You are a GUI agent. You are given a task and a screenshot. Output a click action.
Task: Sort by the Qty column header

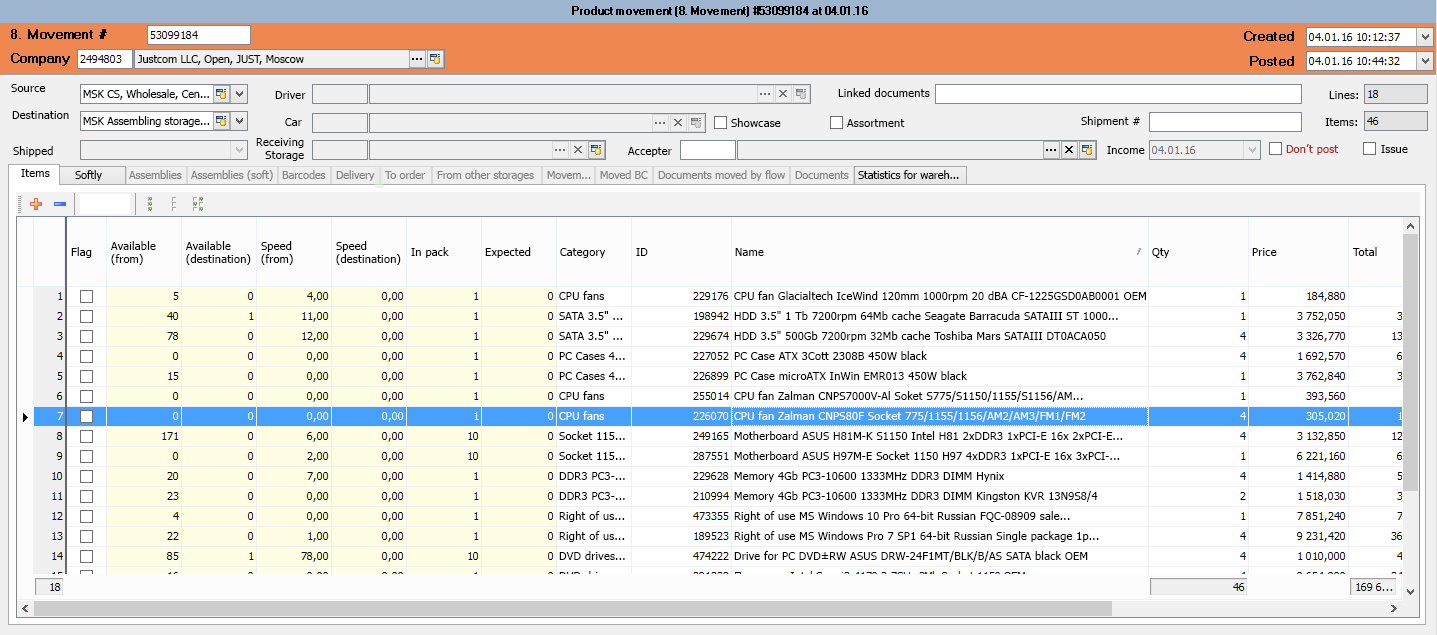tap(1198, 252)
